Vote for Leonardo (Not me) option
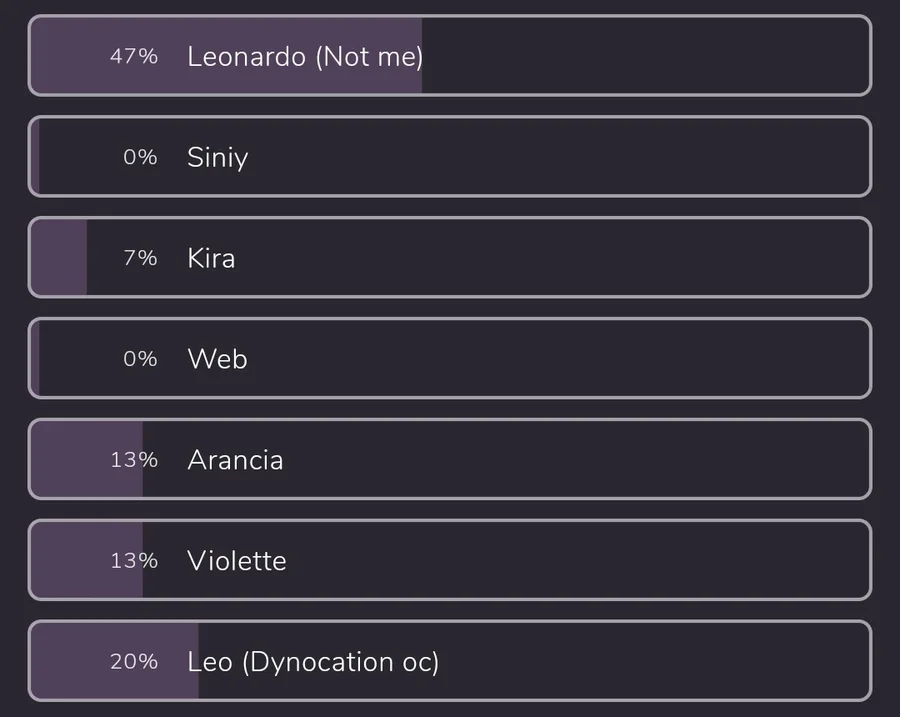 coord(450,56)
